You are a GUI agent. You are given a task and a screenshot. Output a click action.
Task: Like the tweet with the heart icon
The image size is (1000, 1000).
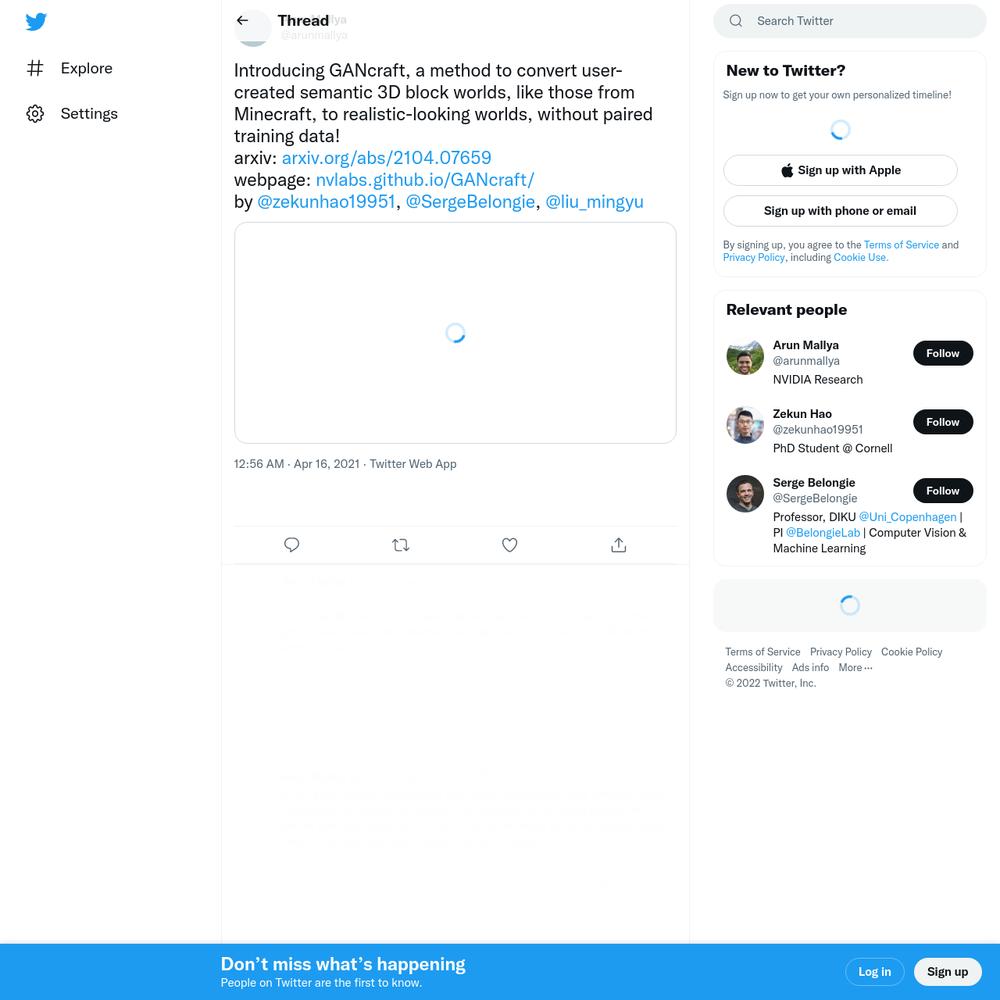(x=510, y=545)
